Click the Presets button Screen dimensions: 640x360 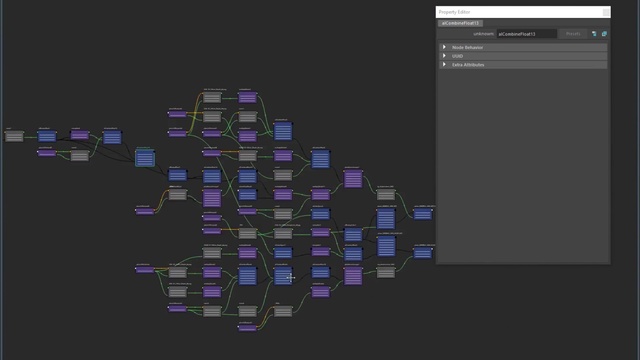(573, 34)
